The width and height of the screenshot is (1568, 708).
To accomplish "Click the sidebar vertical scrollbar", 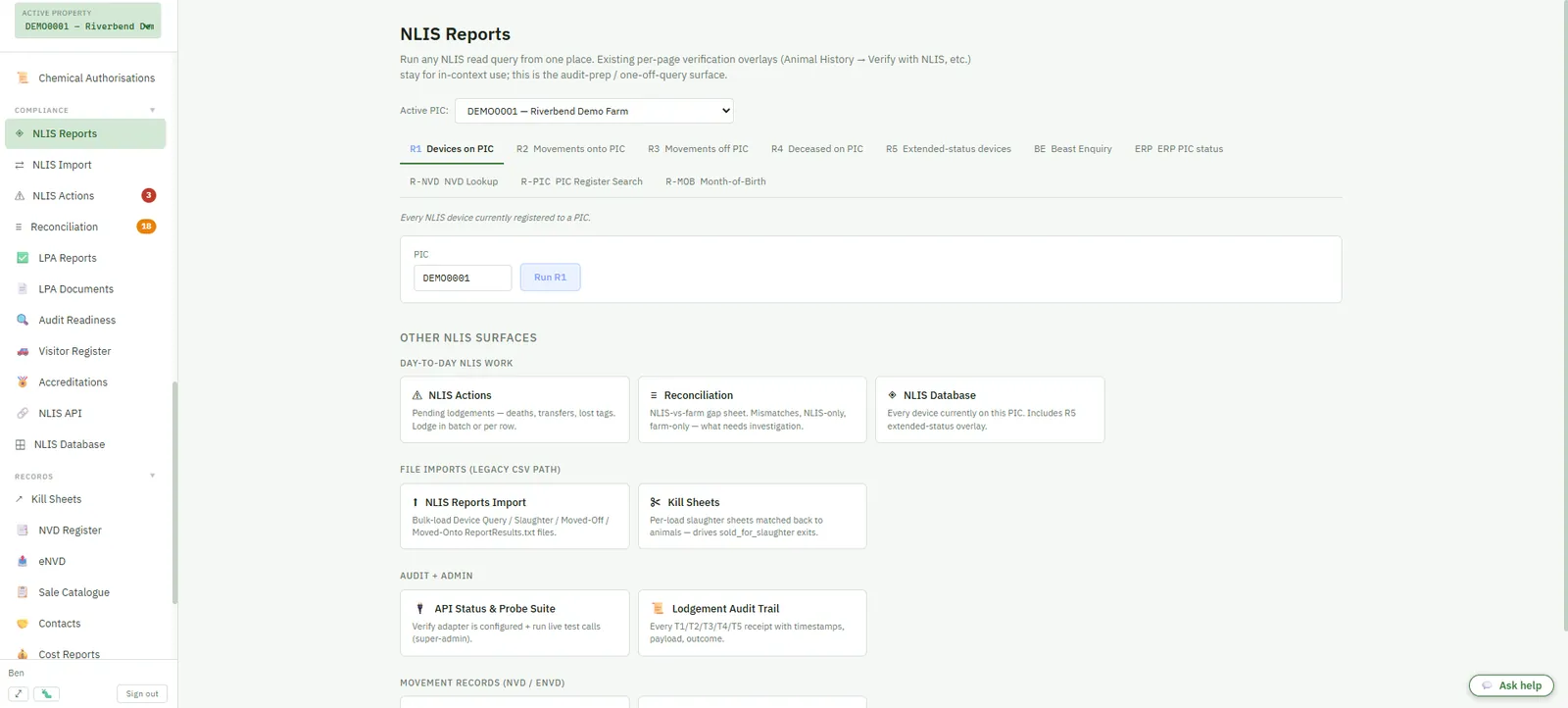I will tap(174, 492).
